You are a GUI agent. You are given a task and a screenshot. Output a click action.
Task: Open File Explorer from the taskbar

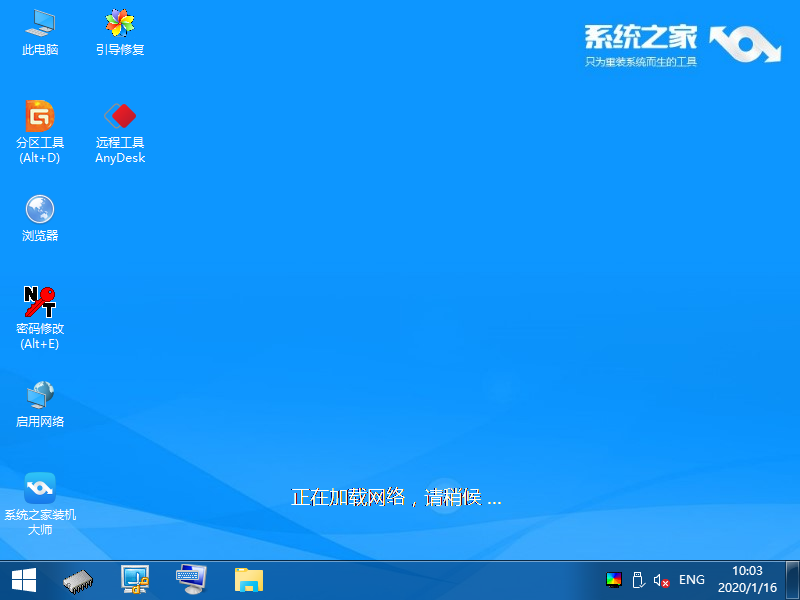tap(248, 580)
